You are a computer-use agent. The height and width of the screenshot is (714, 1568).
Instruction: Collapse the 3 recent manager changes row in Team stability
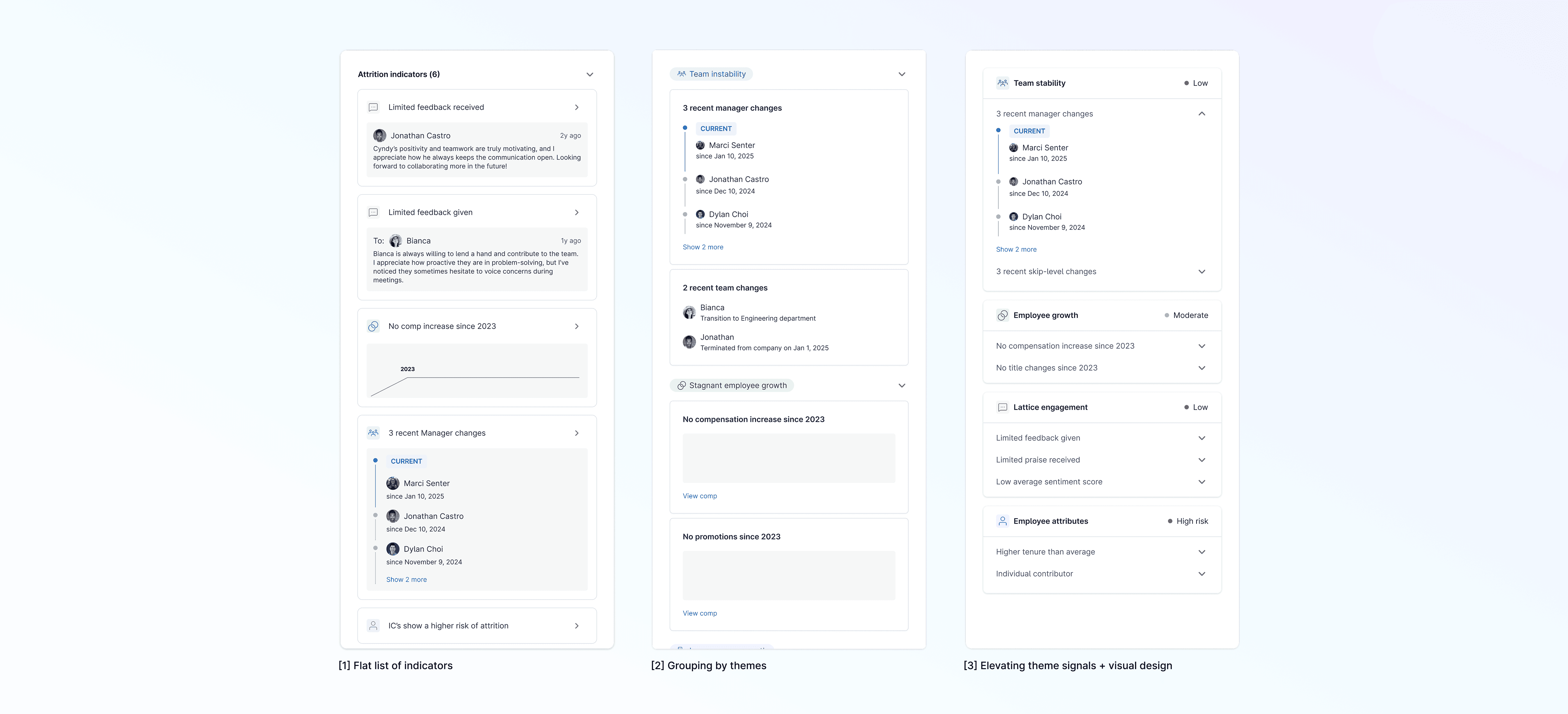1202,114
